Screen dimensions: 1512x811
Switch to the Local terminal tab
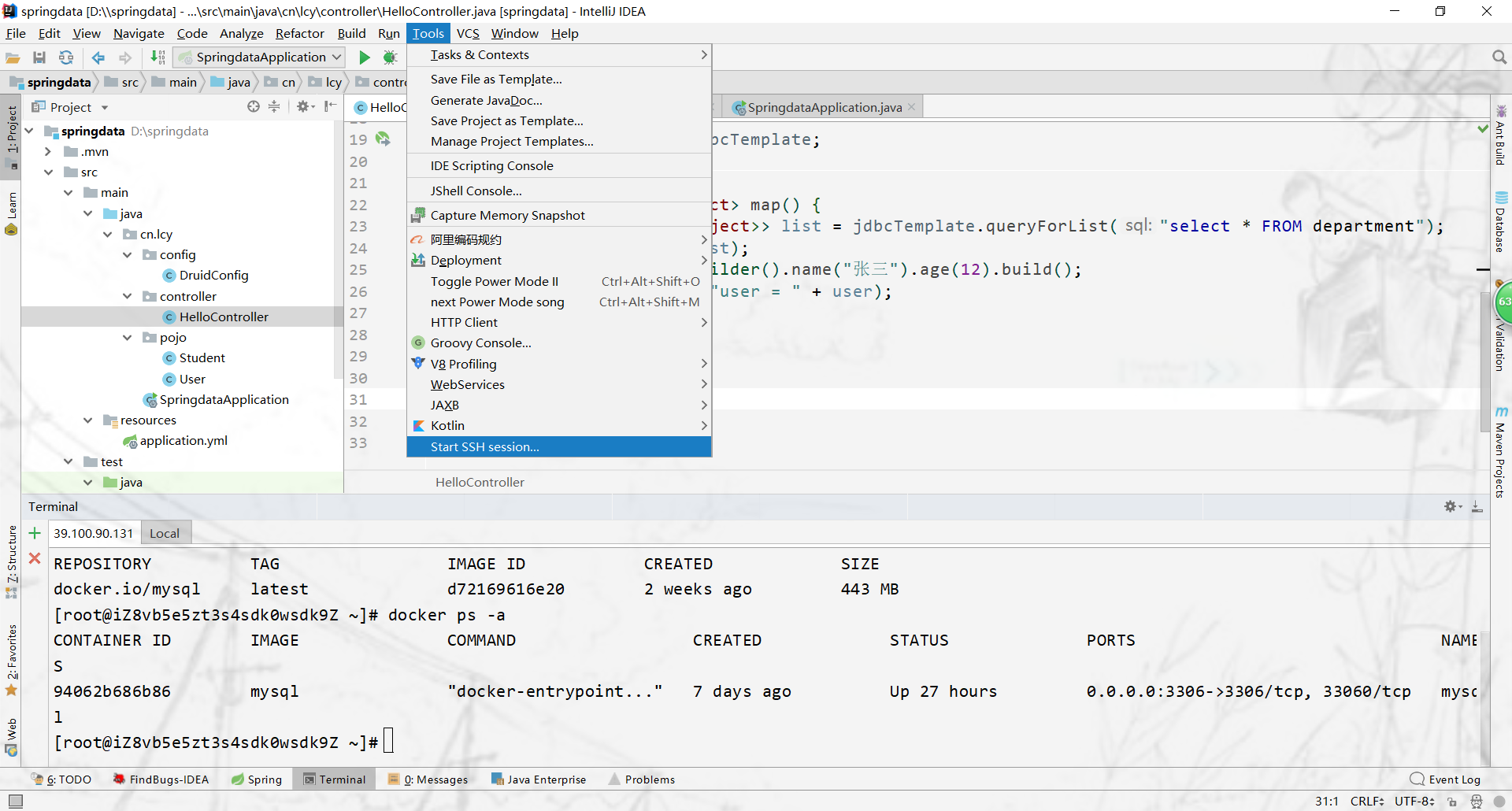(x=165, y=533)
